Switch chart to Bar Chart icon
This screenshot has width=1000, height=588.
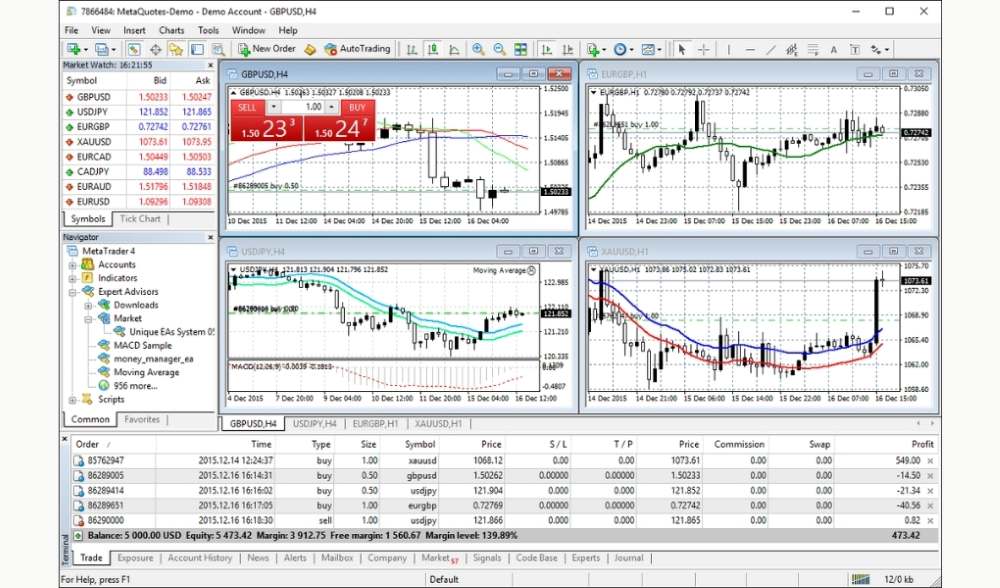tap(412, 49)
